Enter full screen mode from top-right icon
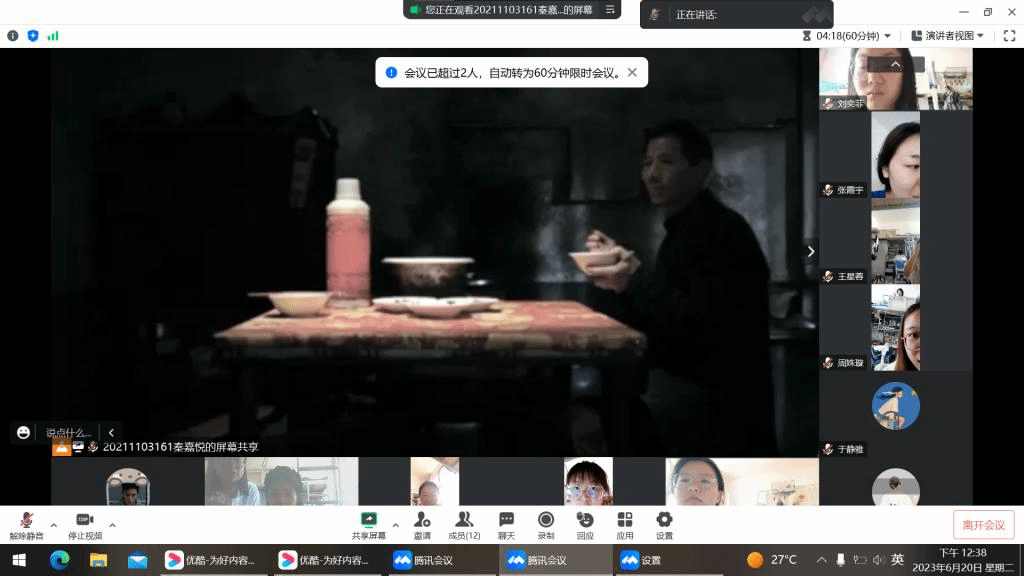The width and height of the screenshot is (1024, 576). (1009, 36)
